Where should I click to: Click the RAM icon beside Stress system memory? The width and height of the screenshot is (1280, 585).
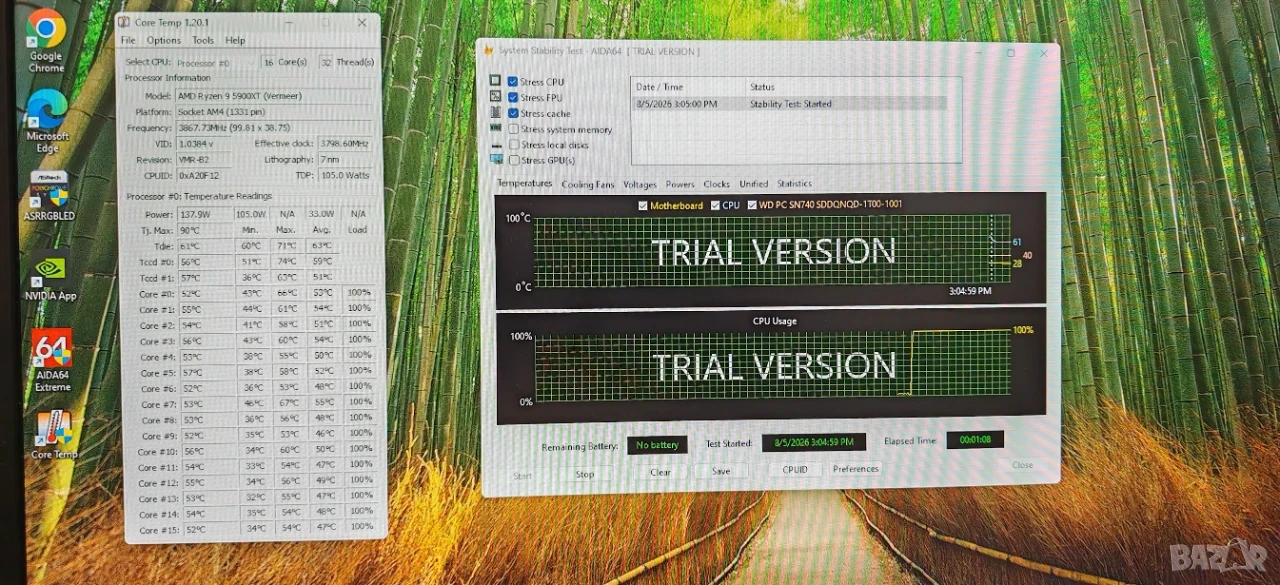495,128
